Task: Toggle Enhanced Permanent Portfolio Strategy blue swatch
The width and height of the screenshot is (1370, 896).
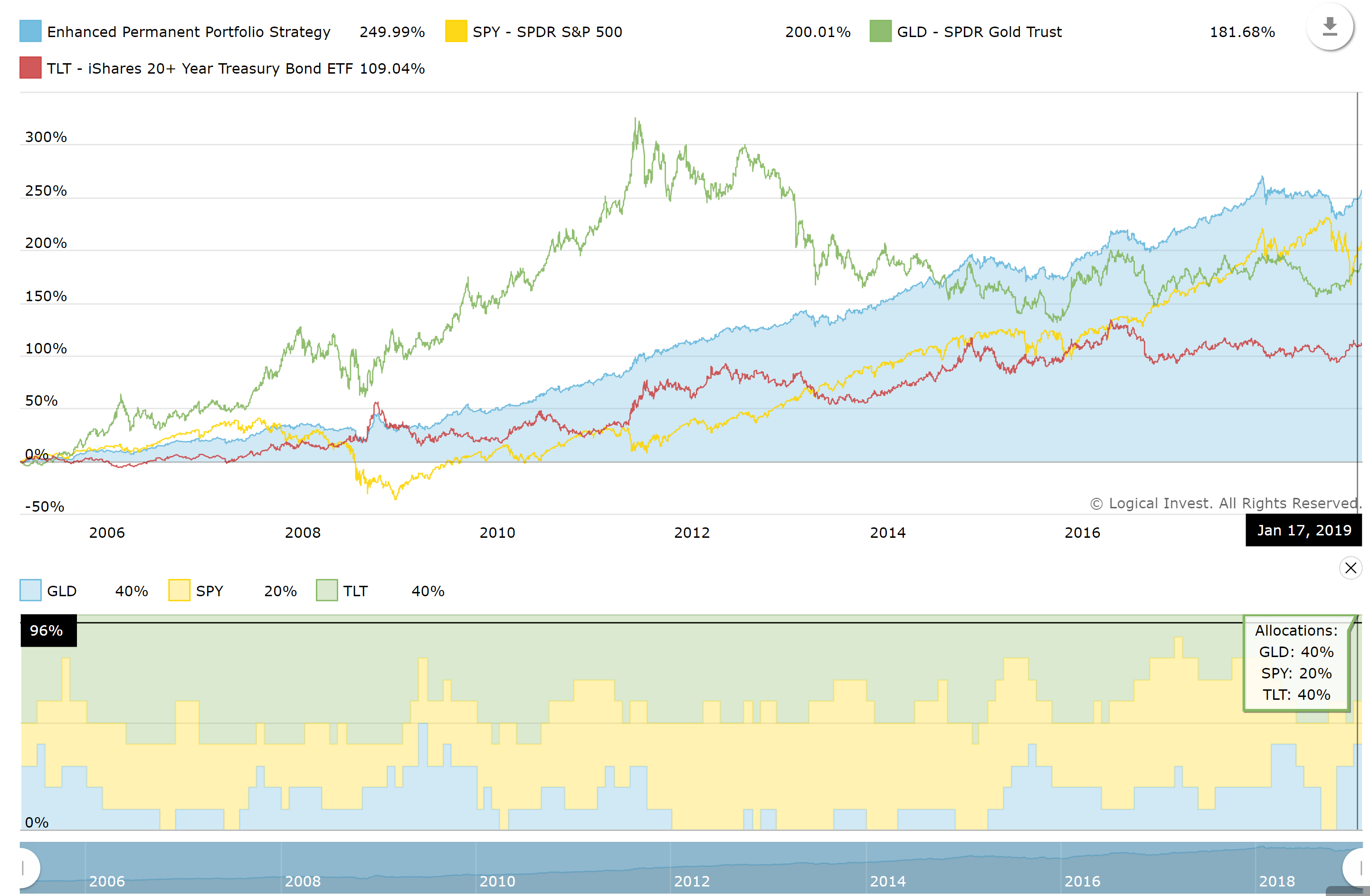Action: click(30, 31)
